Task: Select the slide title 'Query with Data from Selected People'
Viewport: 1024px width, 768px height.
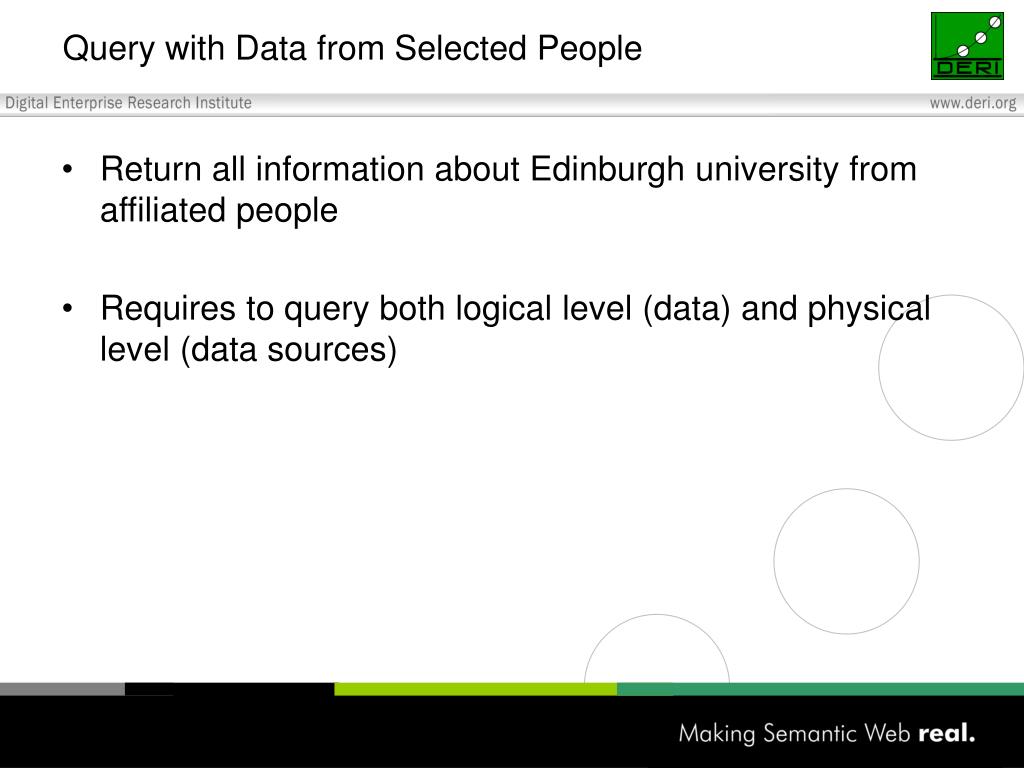Action: (352, 49)
